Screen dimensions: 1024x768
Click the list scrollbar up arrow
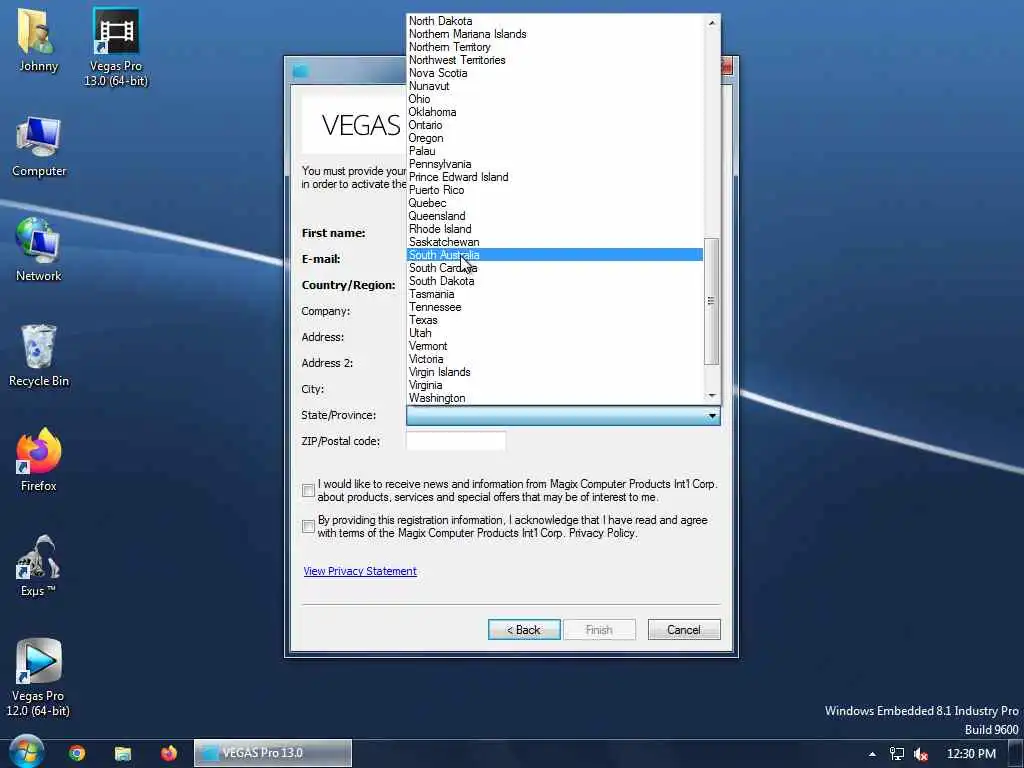click(x=712, y=23)
